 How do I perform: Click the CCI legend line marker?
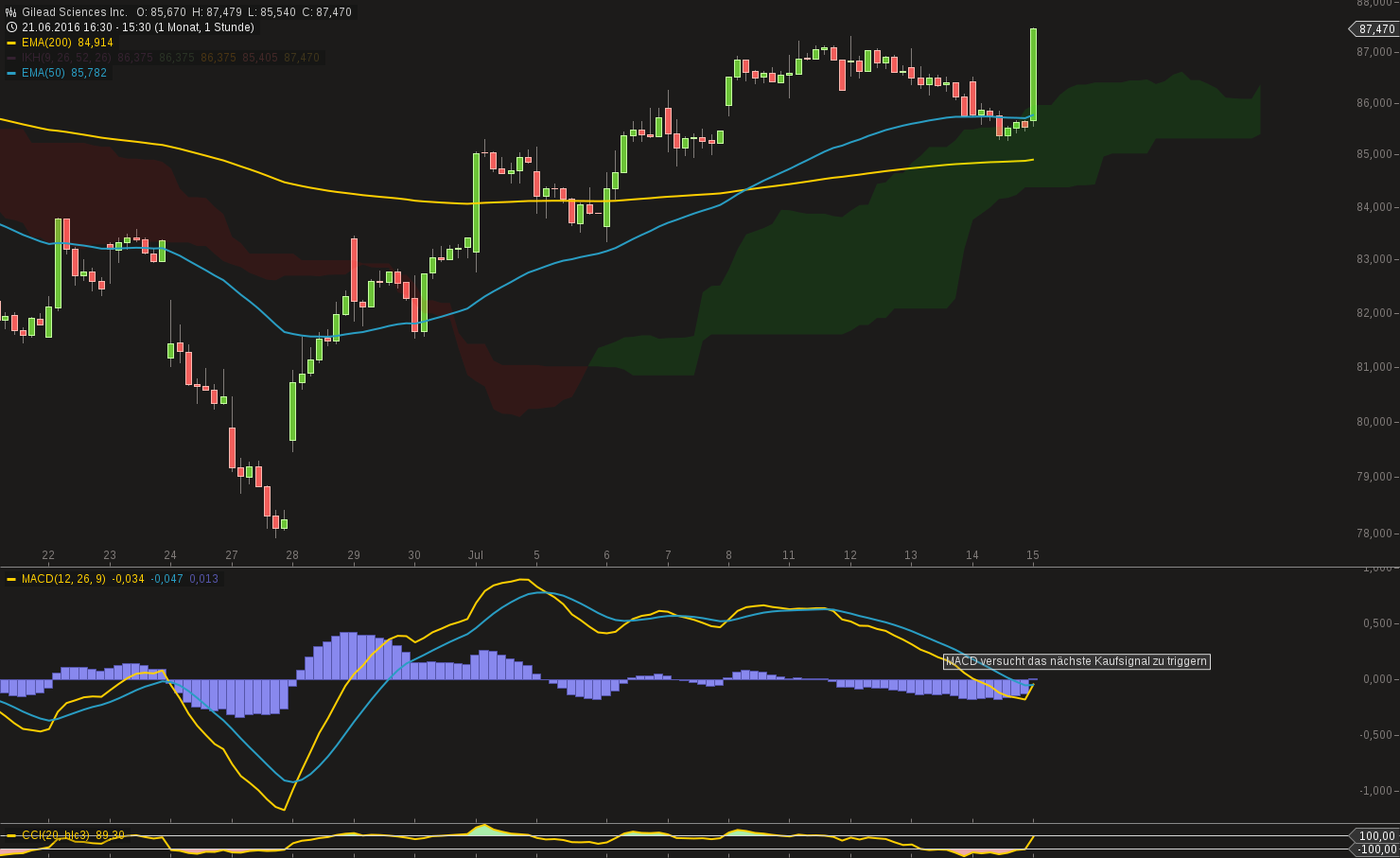point(10,835)
